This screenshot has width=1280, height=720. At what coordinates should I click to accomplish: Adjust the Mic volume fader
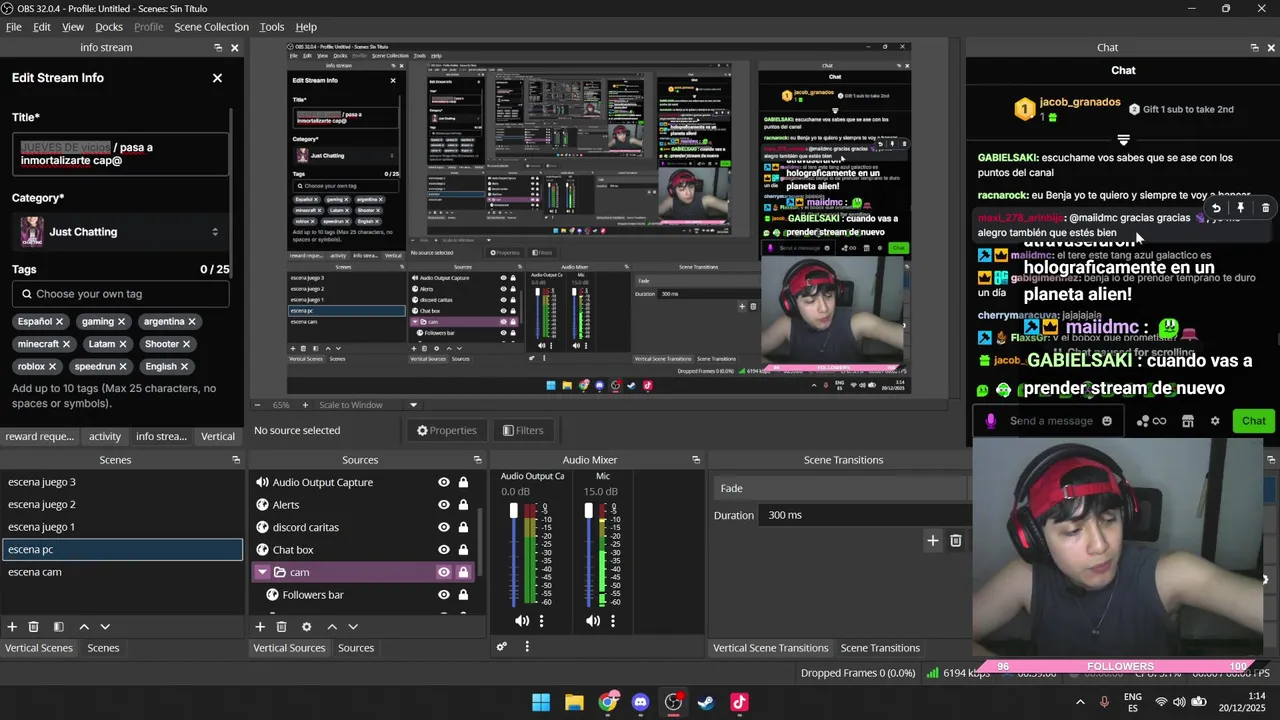588,511
